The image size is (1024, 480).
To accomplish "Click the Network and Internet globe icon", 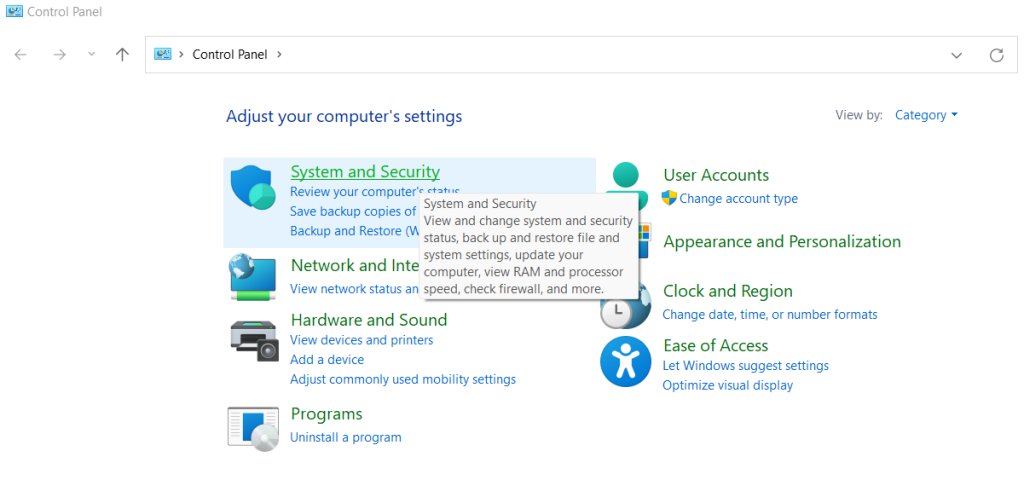I will (253, 277).
